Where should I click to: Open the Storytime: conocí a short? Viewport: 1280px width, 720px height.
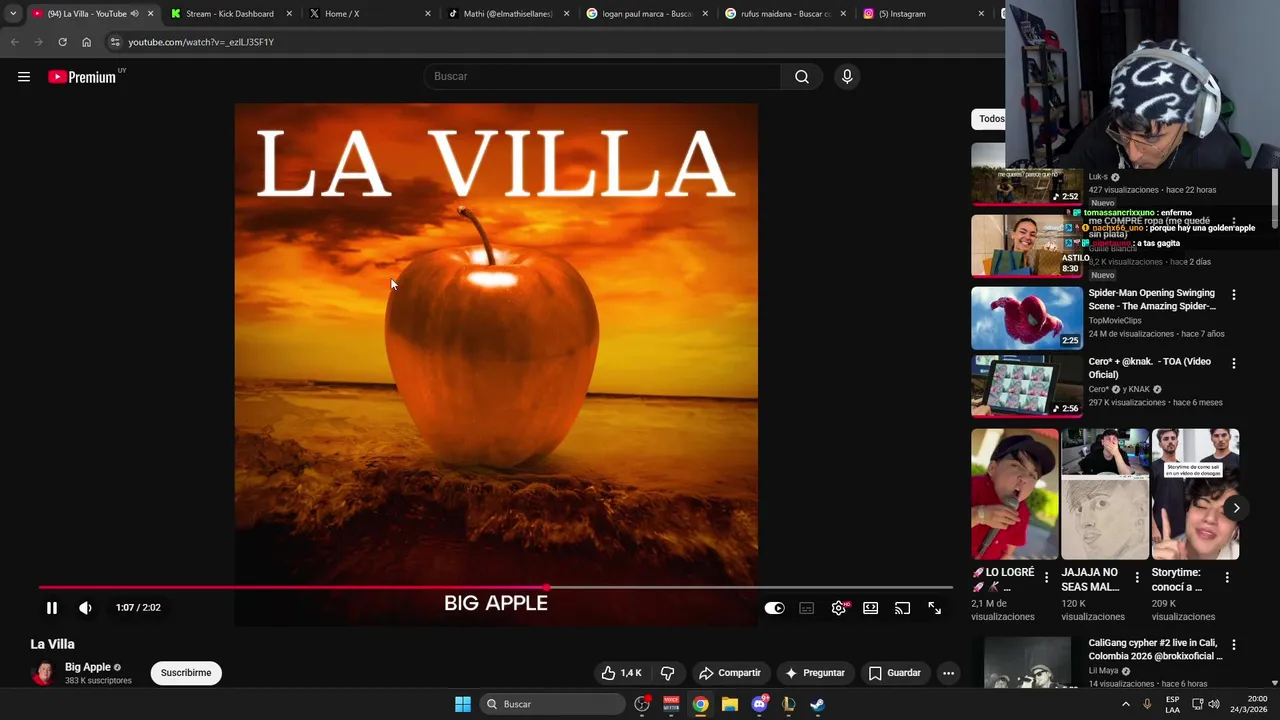pyautogui.click(x=1196, y=494)
